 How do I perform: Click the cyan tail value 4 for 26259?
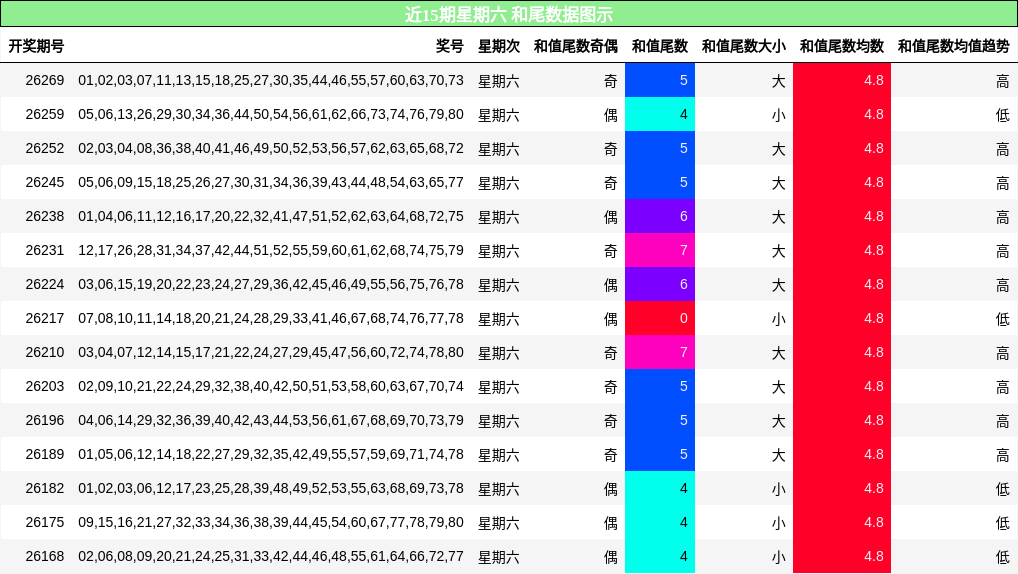660,114
